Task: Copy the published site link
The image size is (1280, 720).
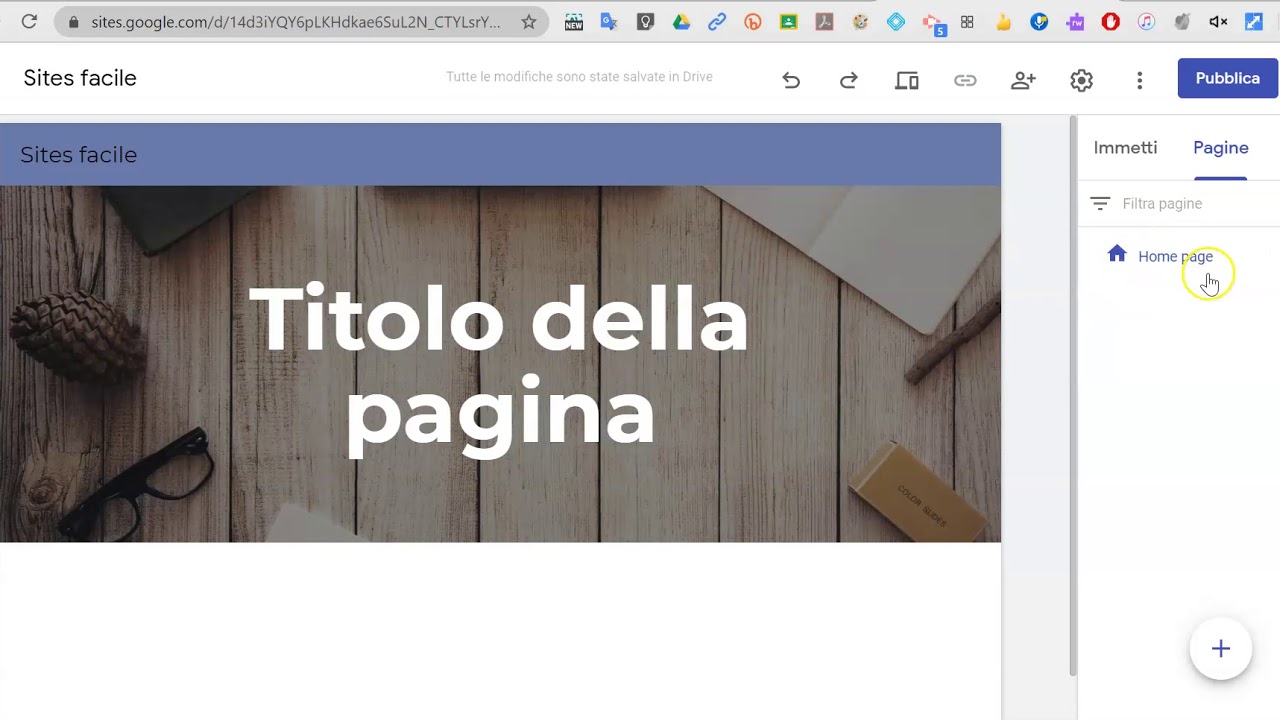Action: pyautogui.click(x=965, y=80)
